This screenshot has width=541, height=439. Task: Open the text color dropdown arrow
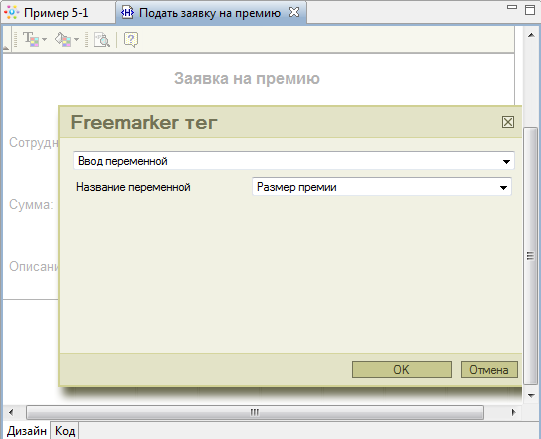coord(45,40)
